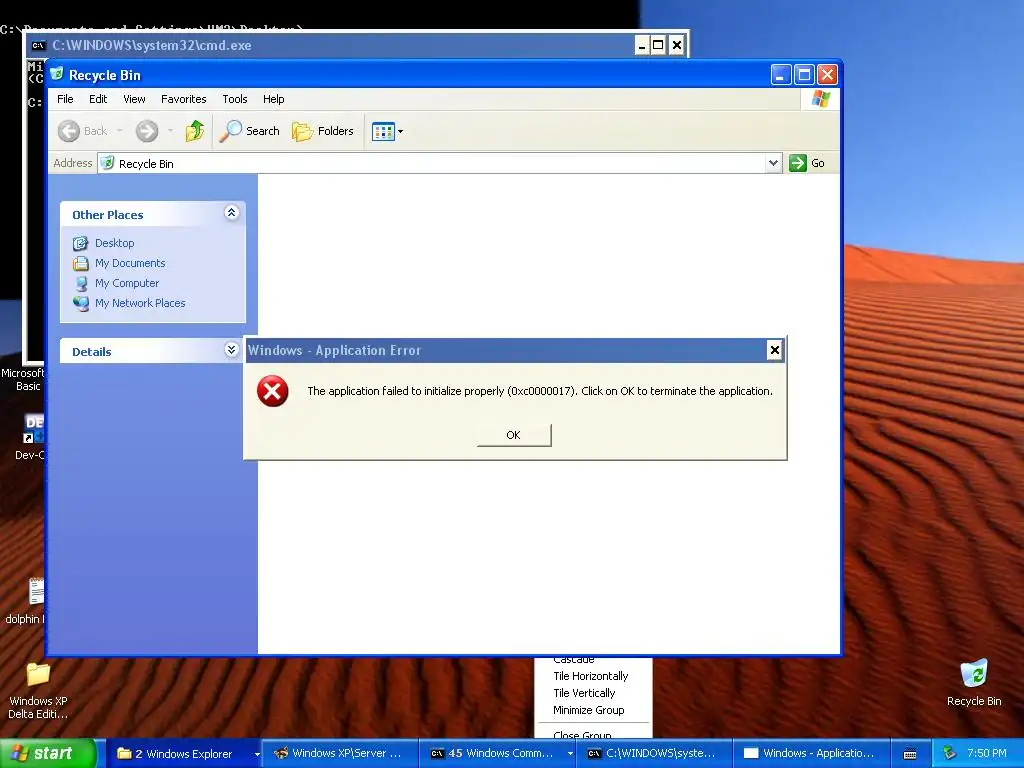
Task: Toggle the Folders pane button
Action: click(323, 131)
